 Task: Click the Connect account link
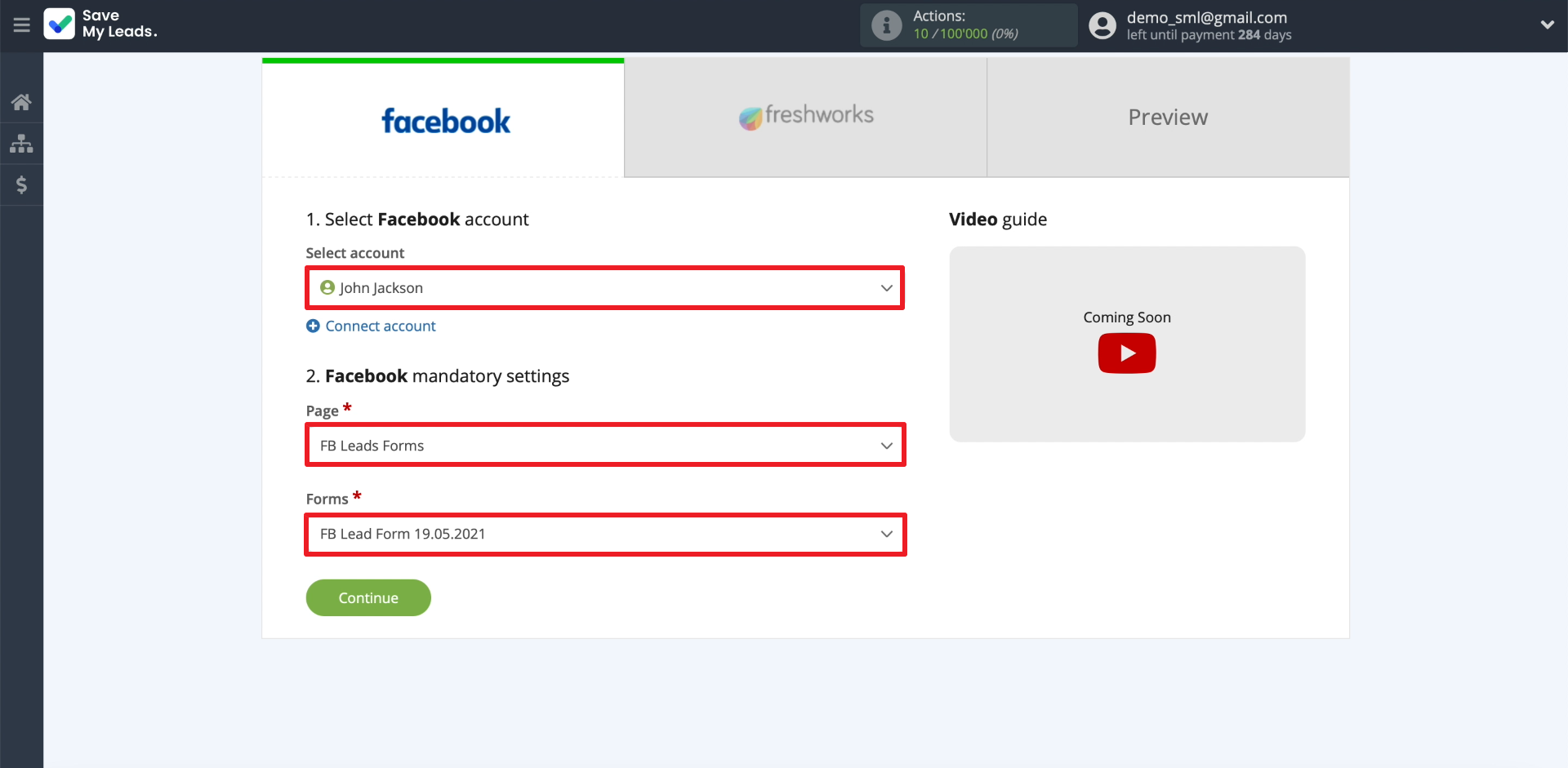pyautogui.click(x=381, y=326)
